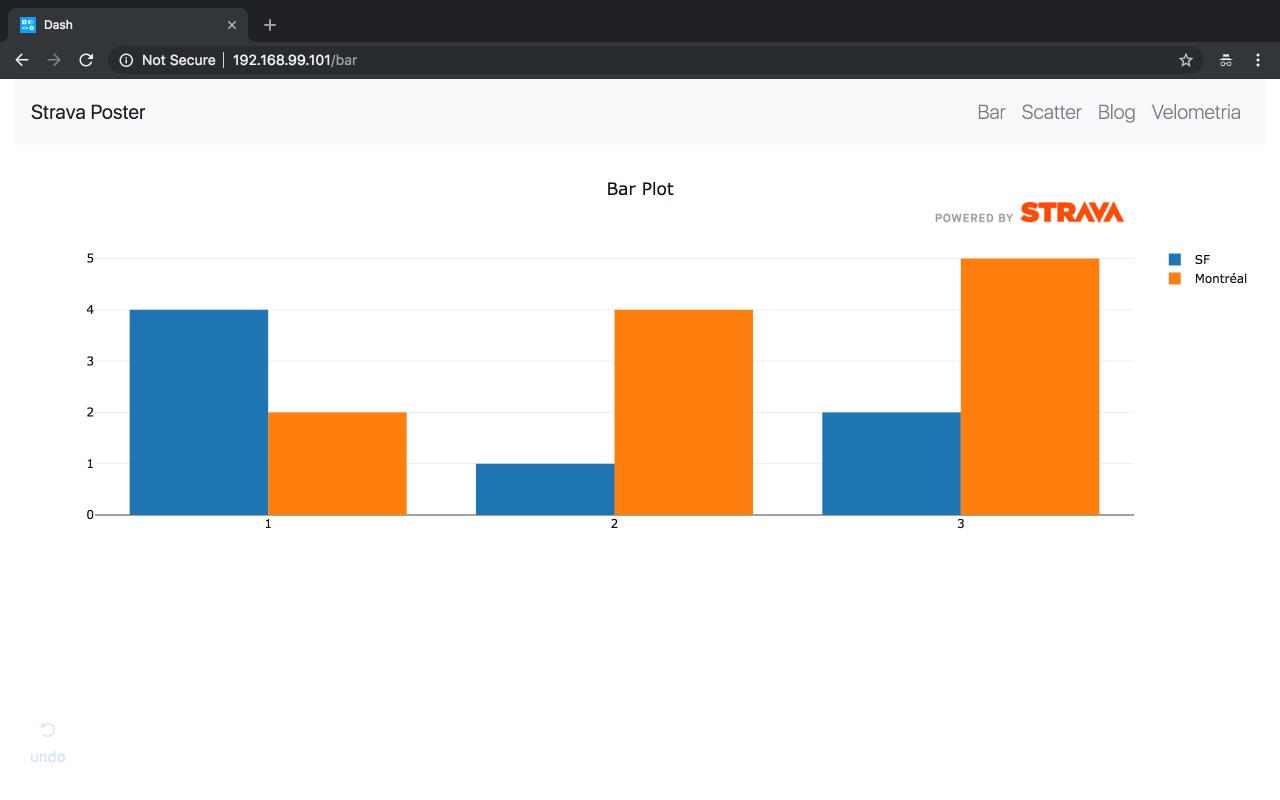Open the Bar page from the navbar
The height and width of the screenshot is (800, 1280).
990,112
